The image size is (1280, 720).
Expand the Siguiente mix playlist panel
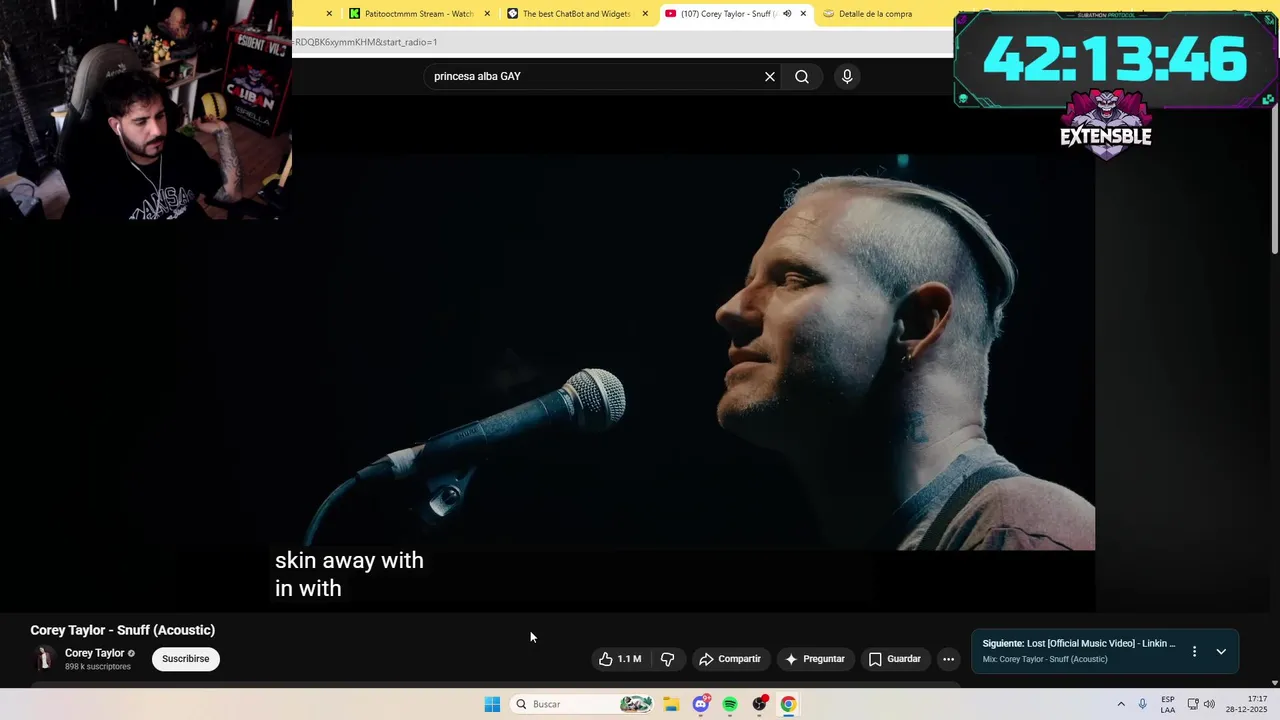1221,651
